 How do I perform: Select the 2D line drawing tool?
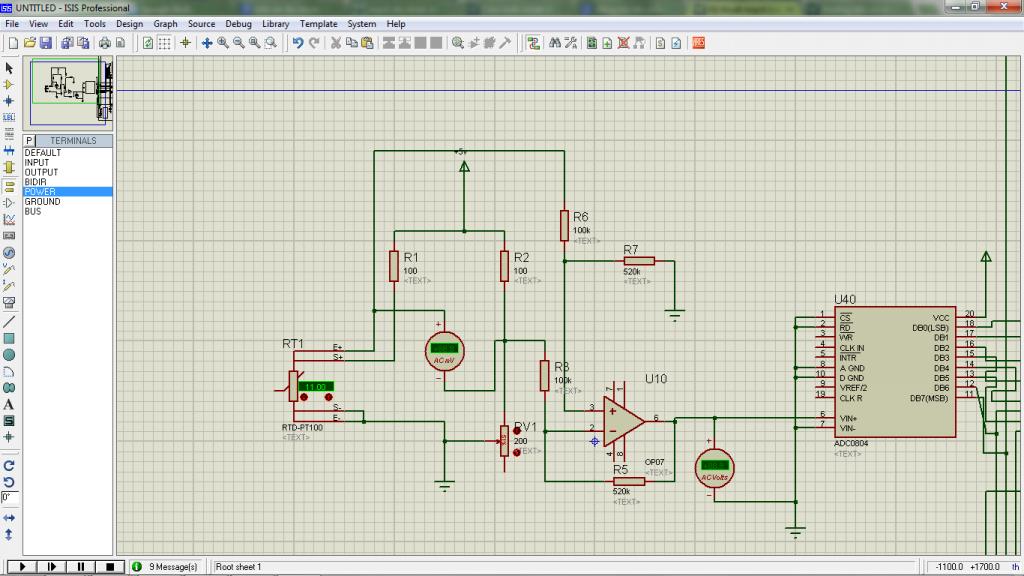coord(9,322)
